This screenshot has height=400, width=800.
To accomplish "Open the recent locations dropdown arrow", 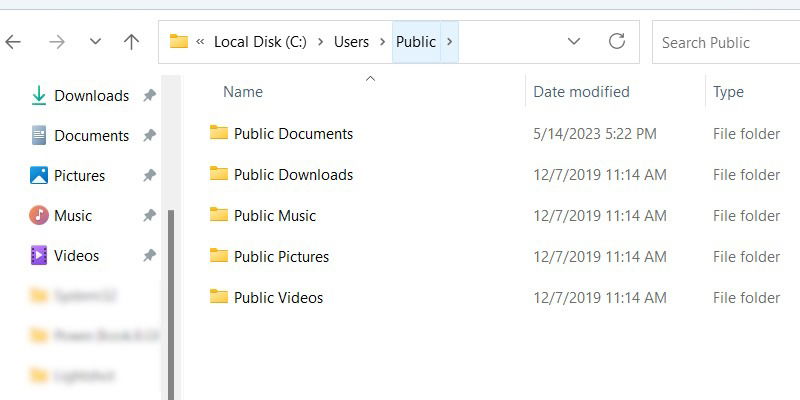I will 95,42.
